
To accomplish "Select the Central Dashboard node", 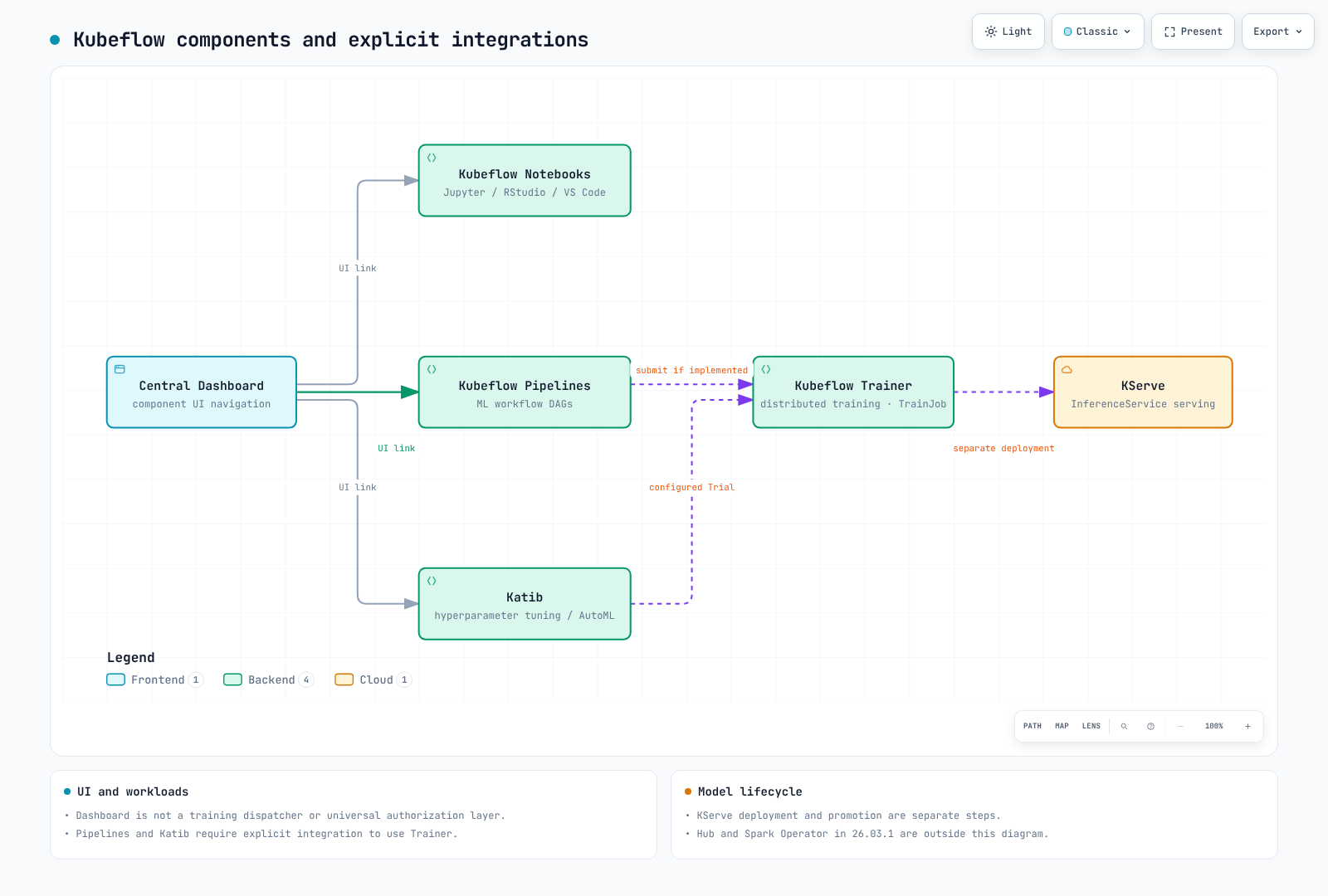I will click(x=202, y=392).
